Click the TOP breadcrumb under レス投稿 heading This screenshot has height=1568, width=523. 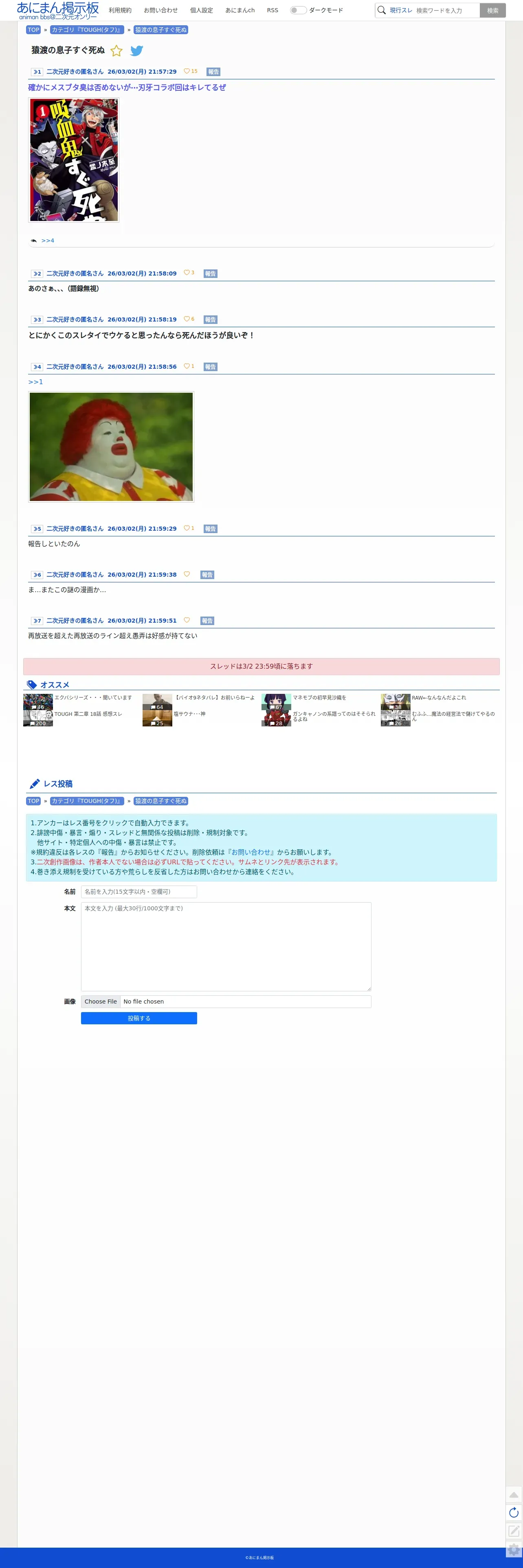(33, 801)
